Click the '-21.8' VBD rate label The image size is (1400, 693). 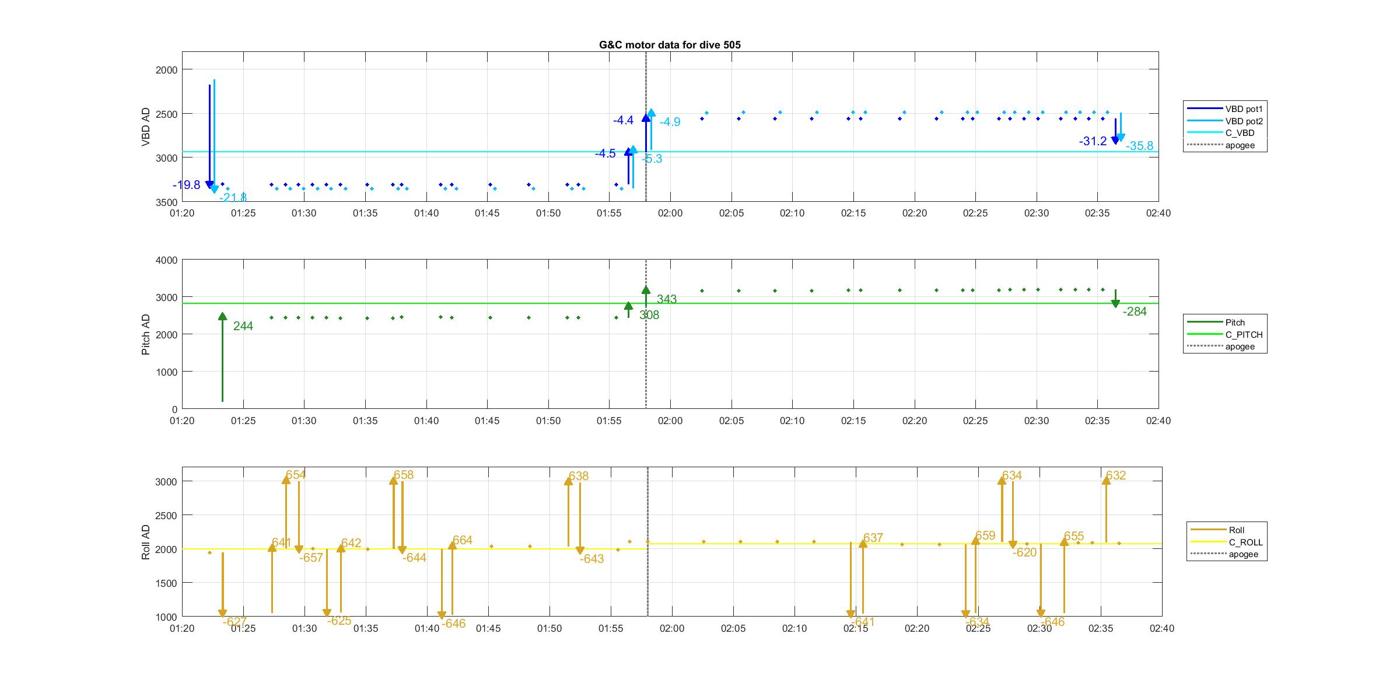pos(233,197)
